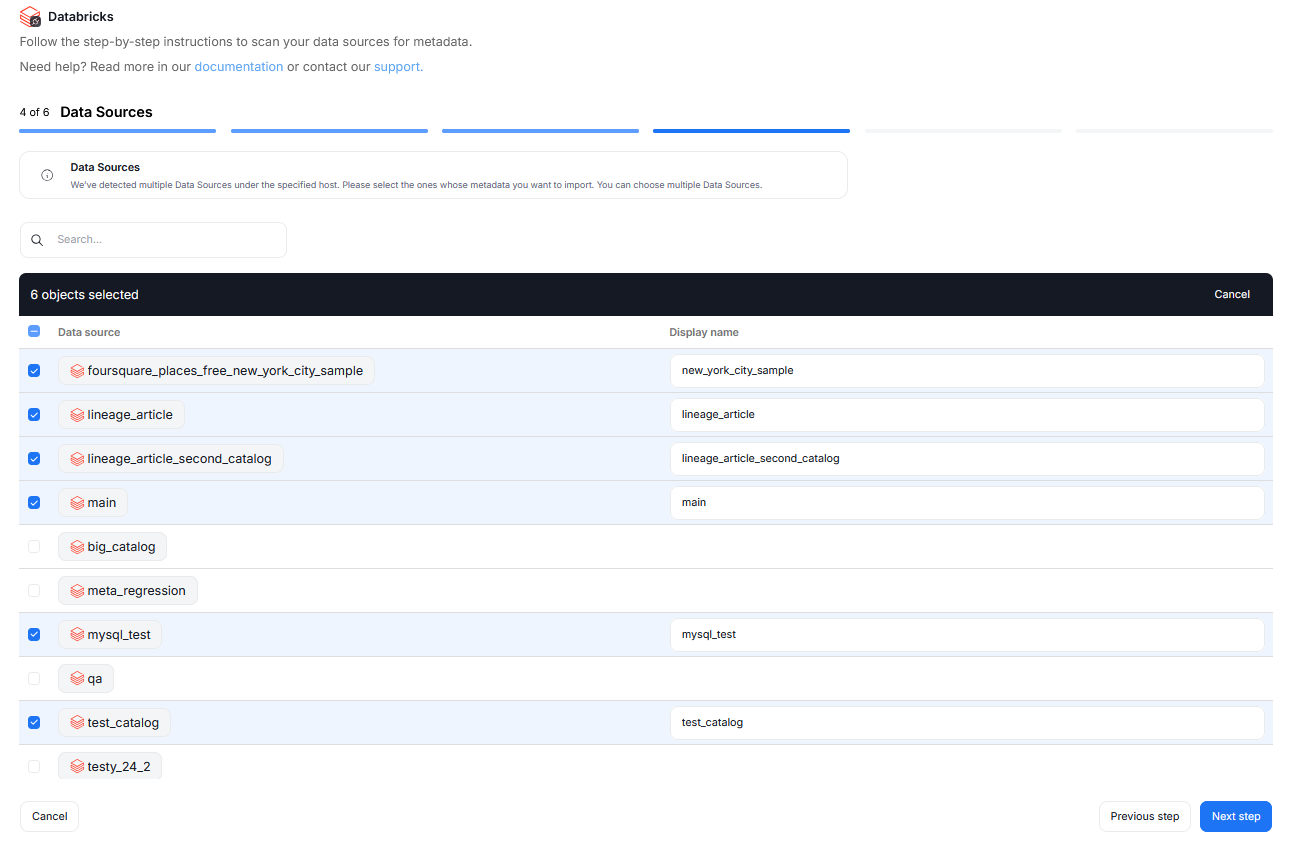Click the catalog icon next to big_catalog

(x=77, y=547)
